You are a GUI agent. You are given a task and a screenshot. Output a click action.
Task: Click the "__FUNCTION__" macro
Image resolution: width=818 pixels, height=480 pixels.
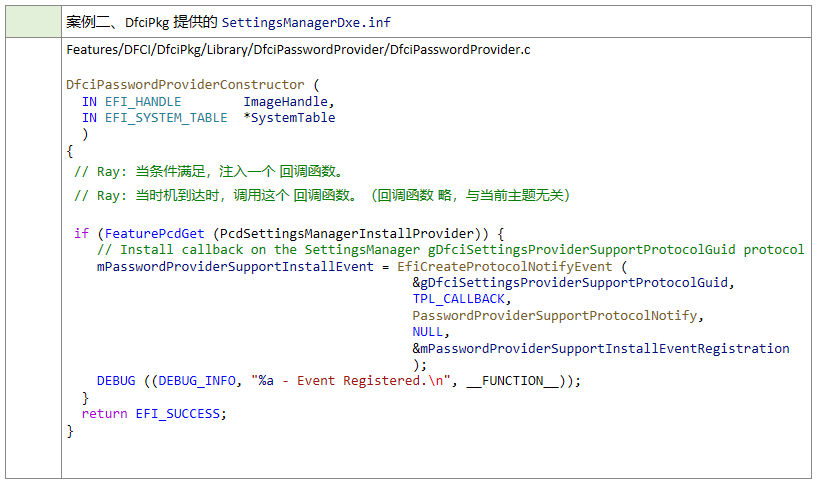pyautogui.click(x=513, y=381)
